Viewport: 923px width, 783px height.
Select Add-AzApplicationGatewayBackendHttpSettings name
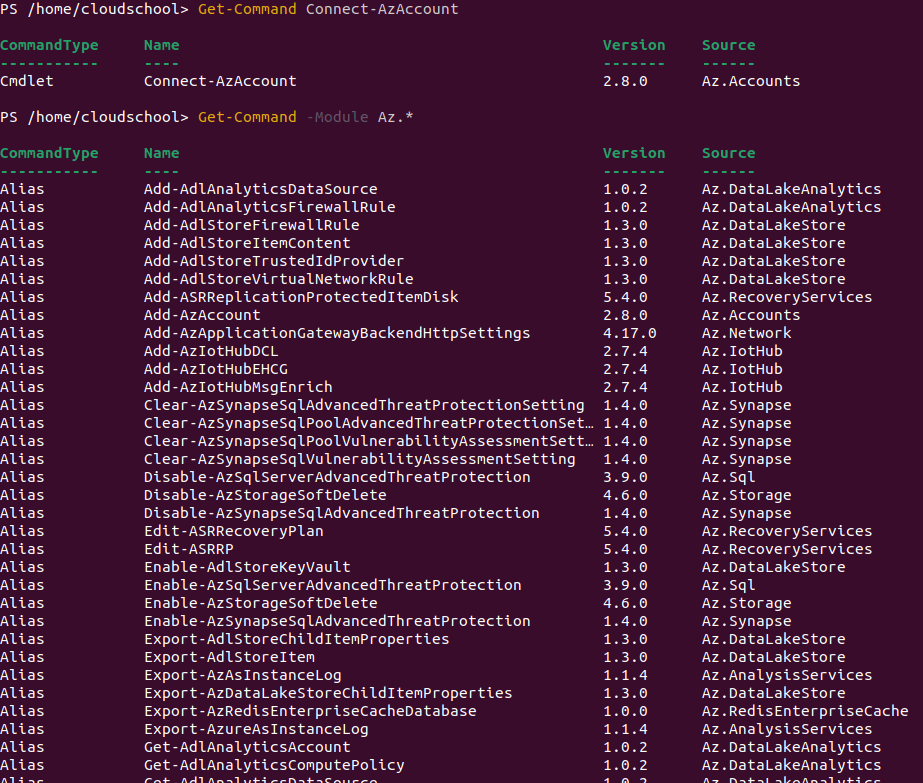coord(337,333)
